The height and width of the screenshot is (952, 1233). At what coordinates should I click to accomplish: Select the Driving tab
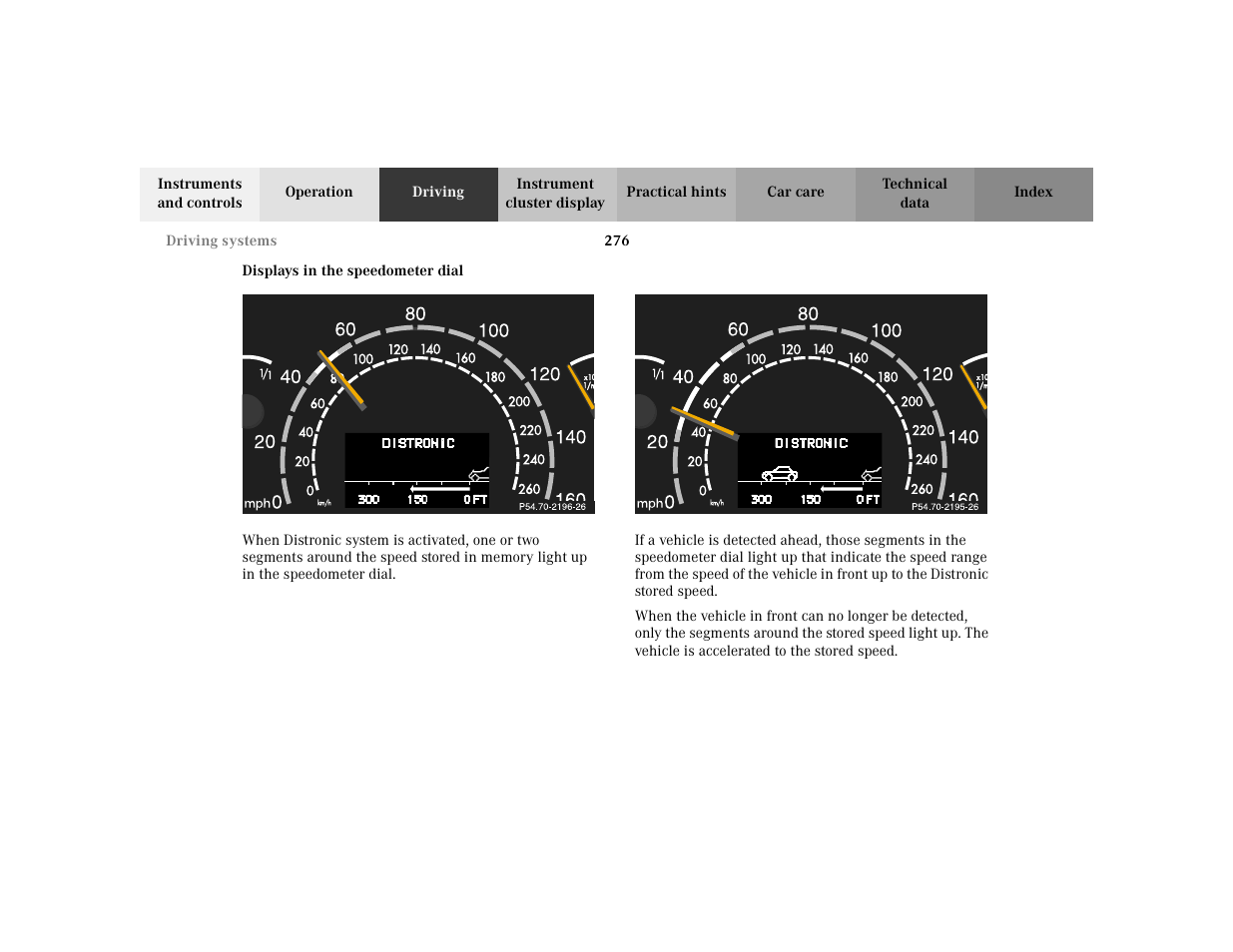[438, 194]
